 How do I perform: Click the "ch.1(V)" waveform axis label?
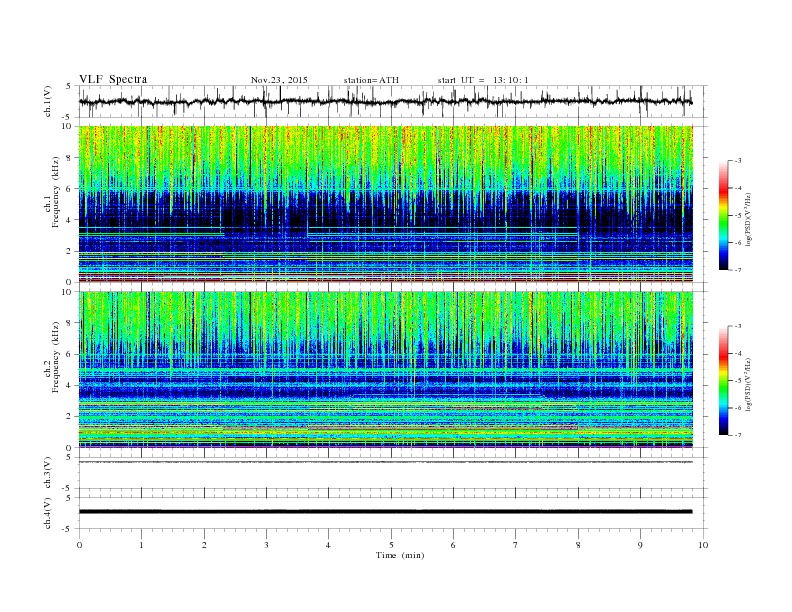pos(48,101)
